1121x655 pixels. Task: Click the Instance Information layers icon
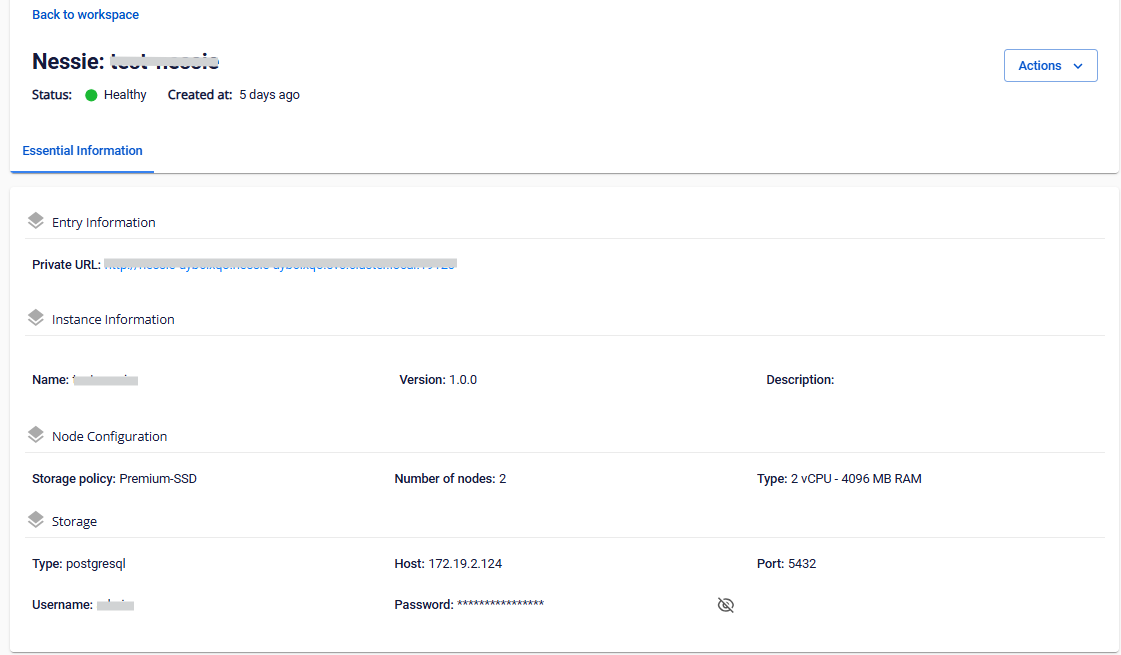(36, 318)
